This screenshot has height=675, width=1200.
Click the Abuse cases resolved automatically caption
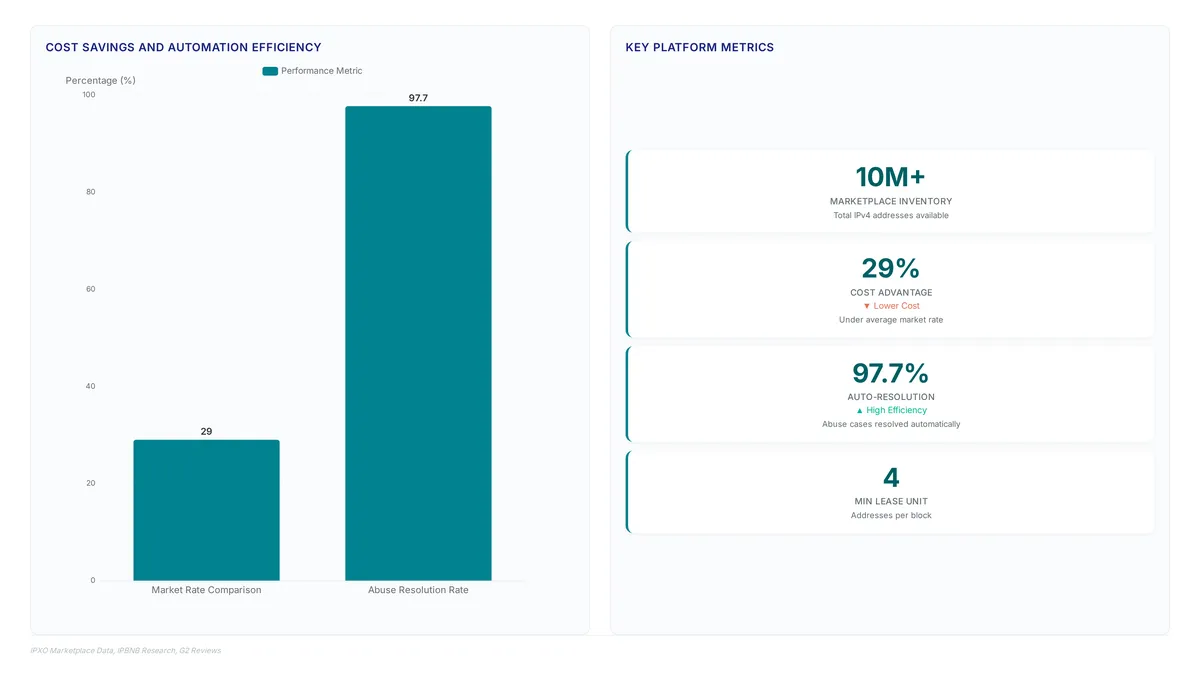(x=891, y=424)
